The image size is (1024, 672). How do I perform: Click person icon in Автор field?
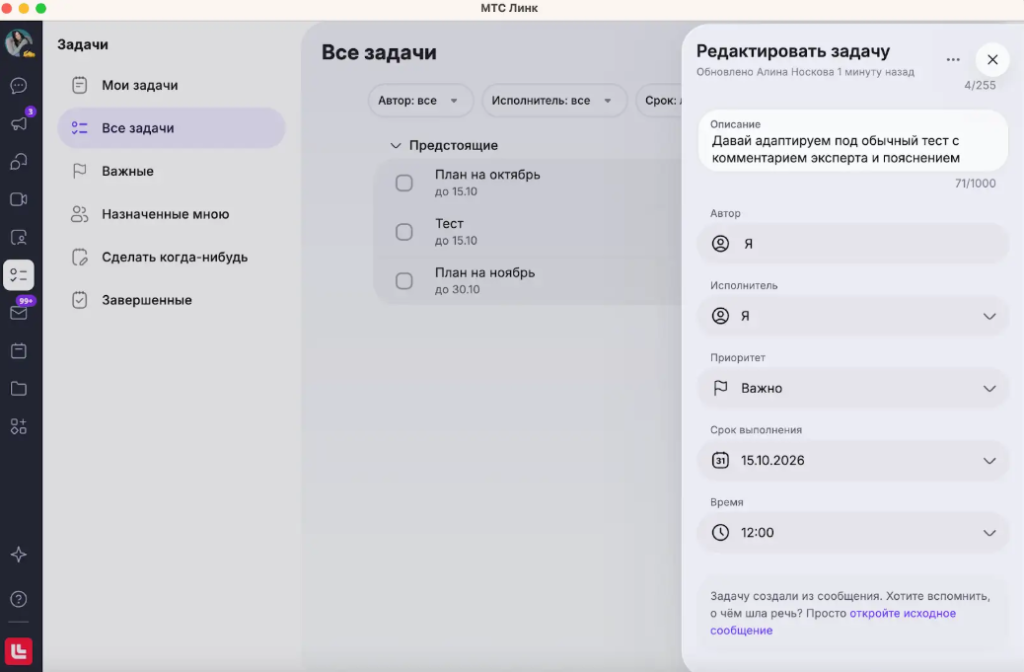pyautogui.click(x=720, y=244)
